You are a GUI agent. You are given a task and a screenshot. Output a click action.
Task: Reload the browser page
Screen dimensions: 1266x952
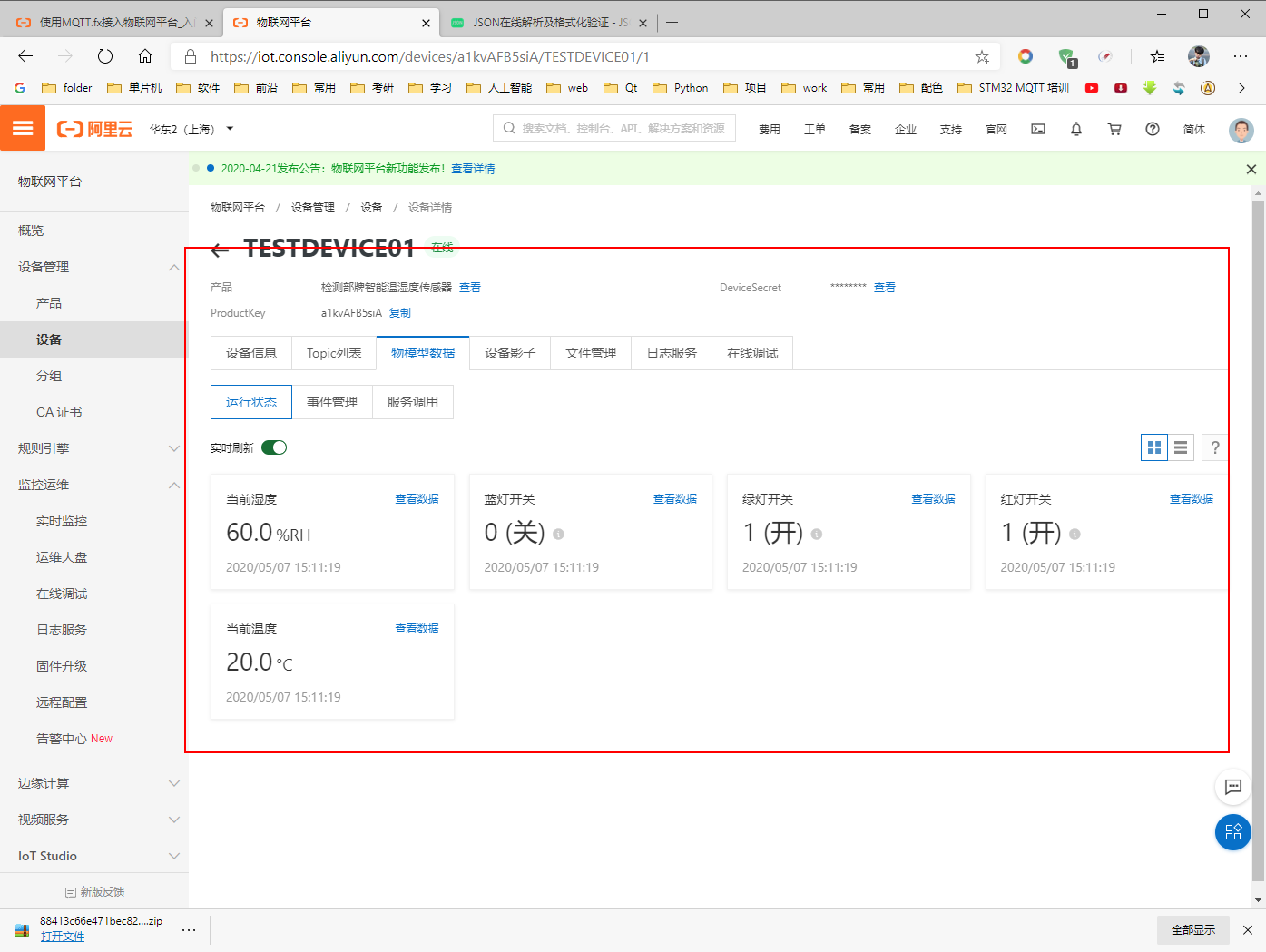click(x=105, y=56)
